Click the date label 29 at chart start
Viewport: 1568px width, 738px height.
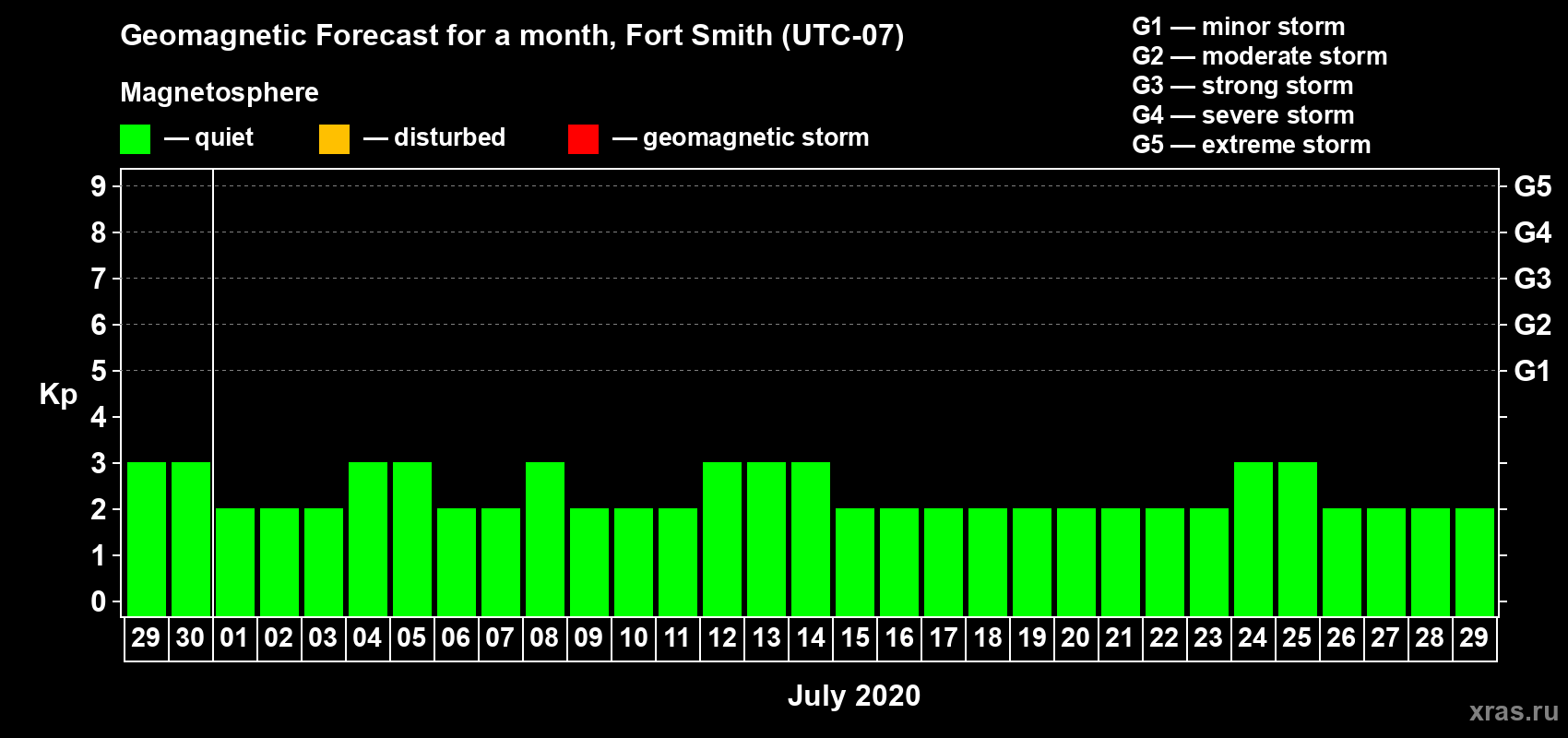click(146, 637)
